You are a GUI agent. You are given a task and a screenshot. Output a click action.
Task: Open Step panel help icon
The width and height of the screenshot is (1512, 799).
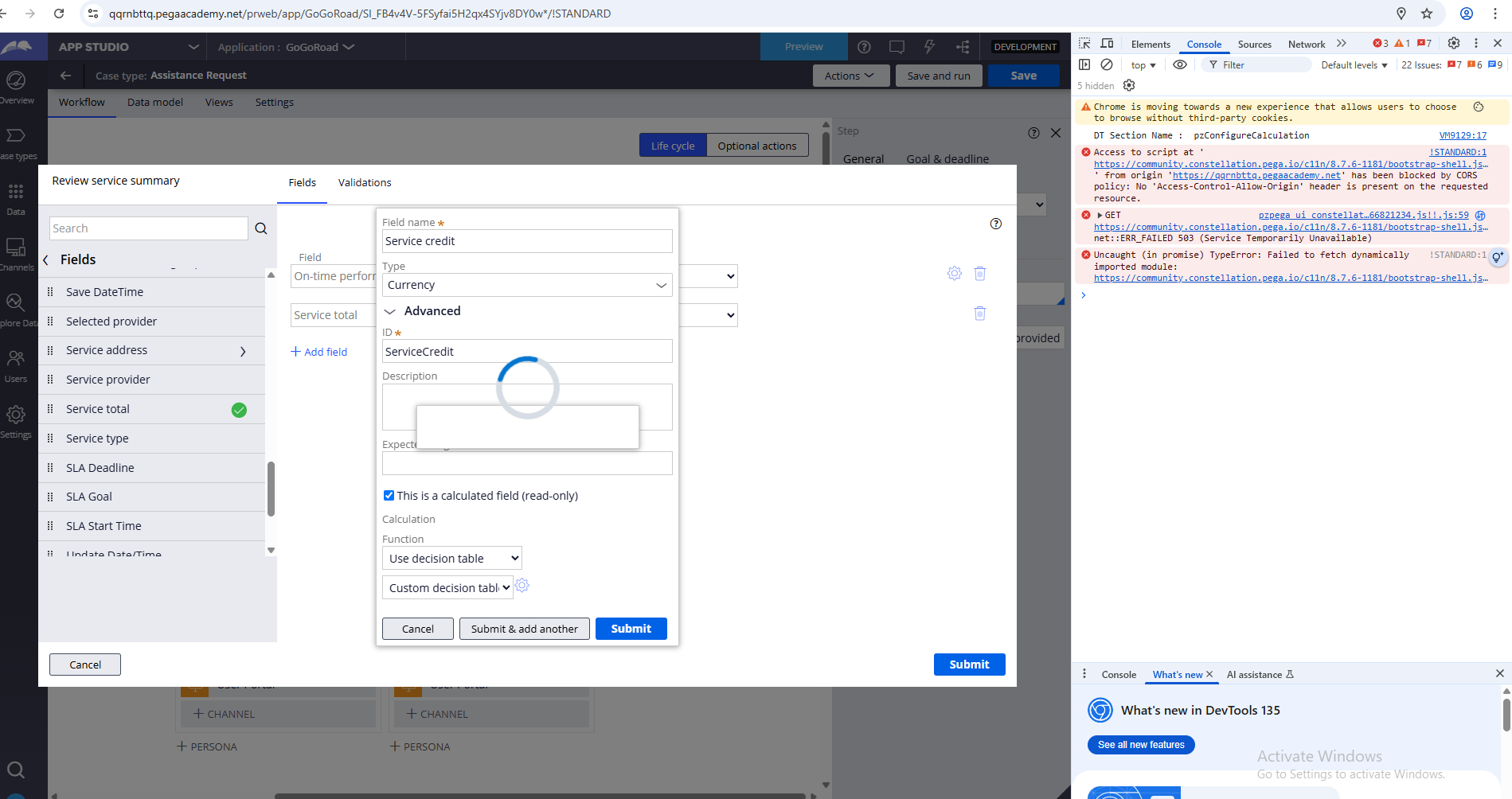(x=1033, y=133)
